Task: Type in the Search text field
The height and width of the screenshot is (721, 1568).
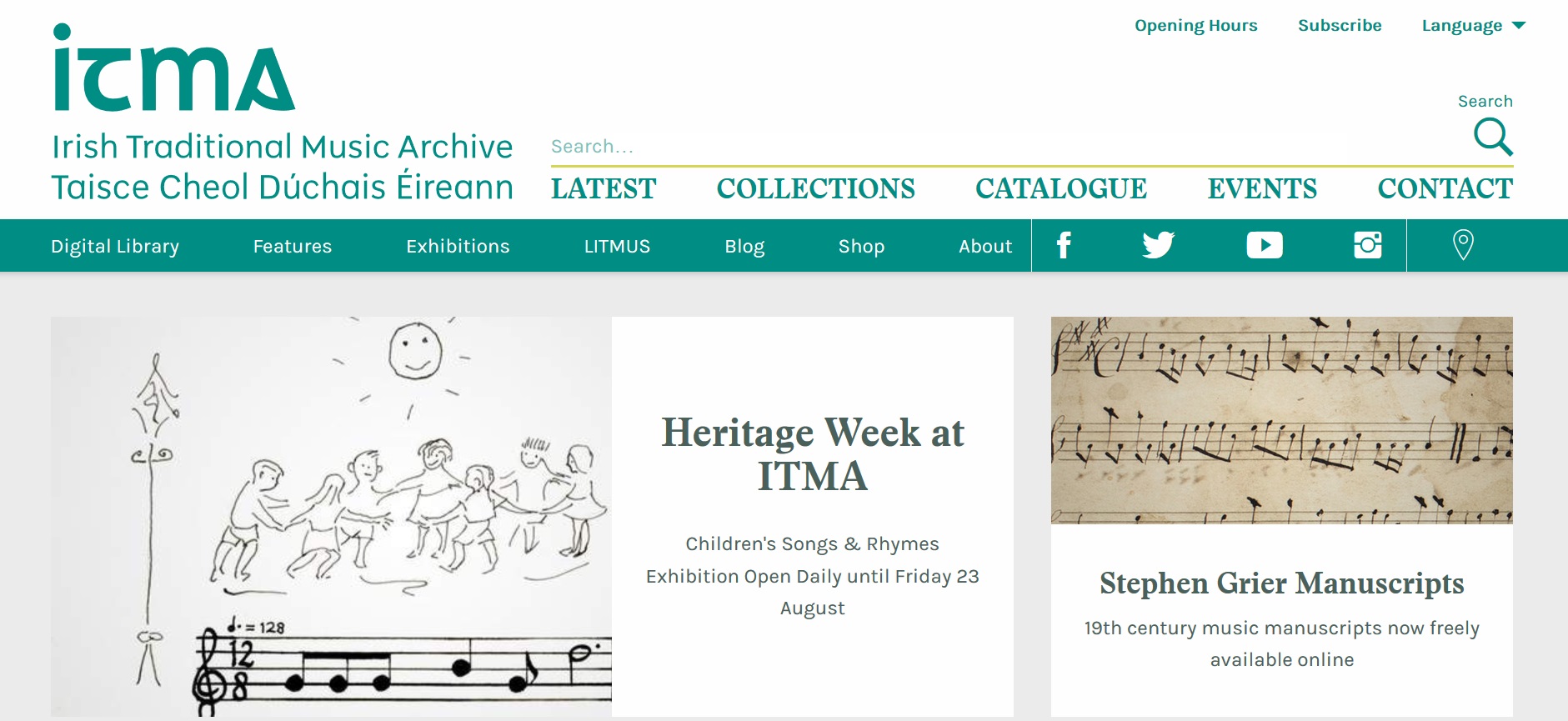Action: [x=1000, y=147]
